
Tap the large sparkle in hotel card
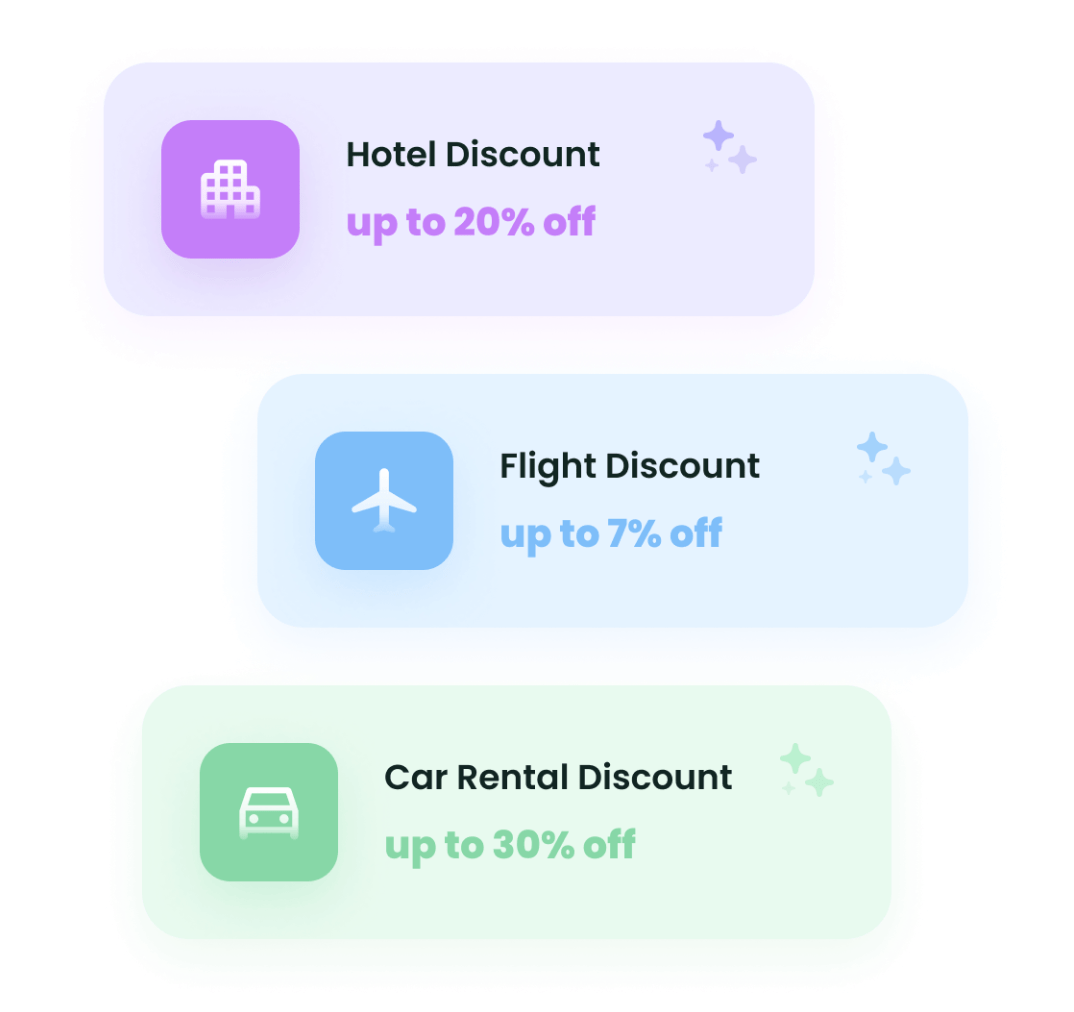[x=719, y=135]
